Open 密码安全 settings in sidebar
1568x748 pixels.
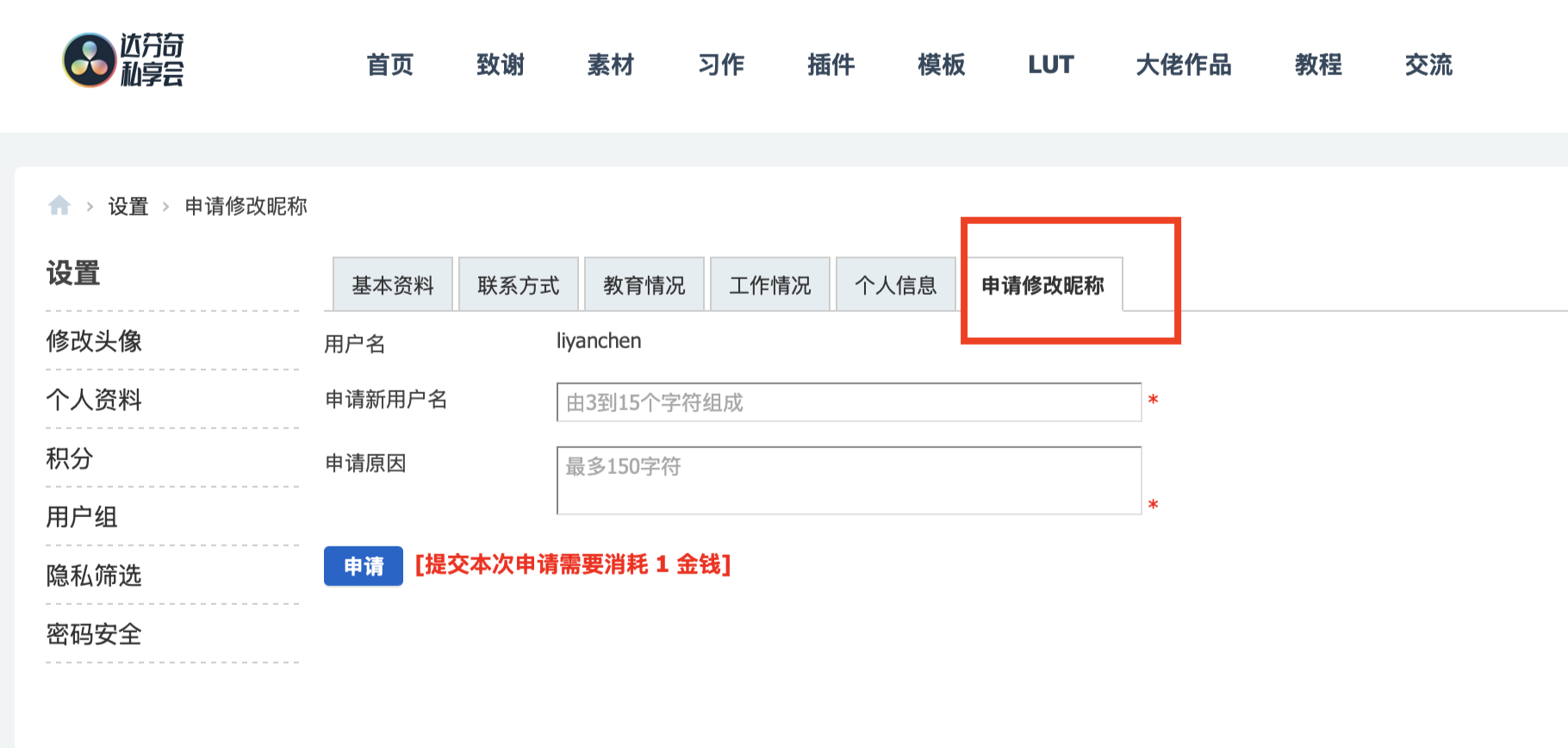94,634
